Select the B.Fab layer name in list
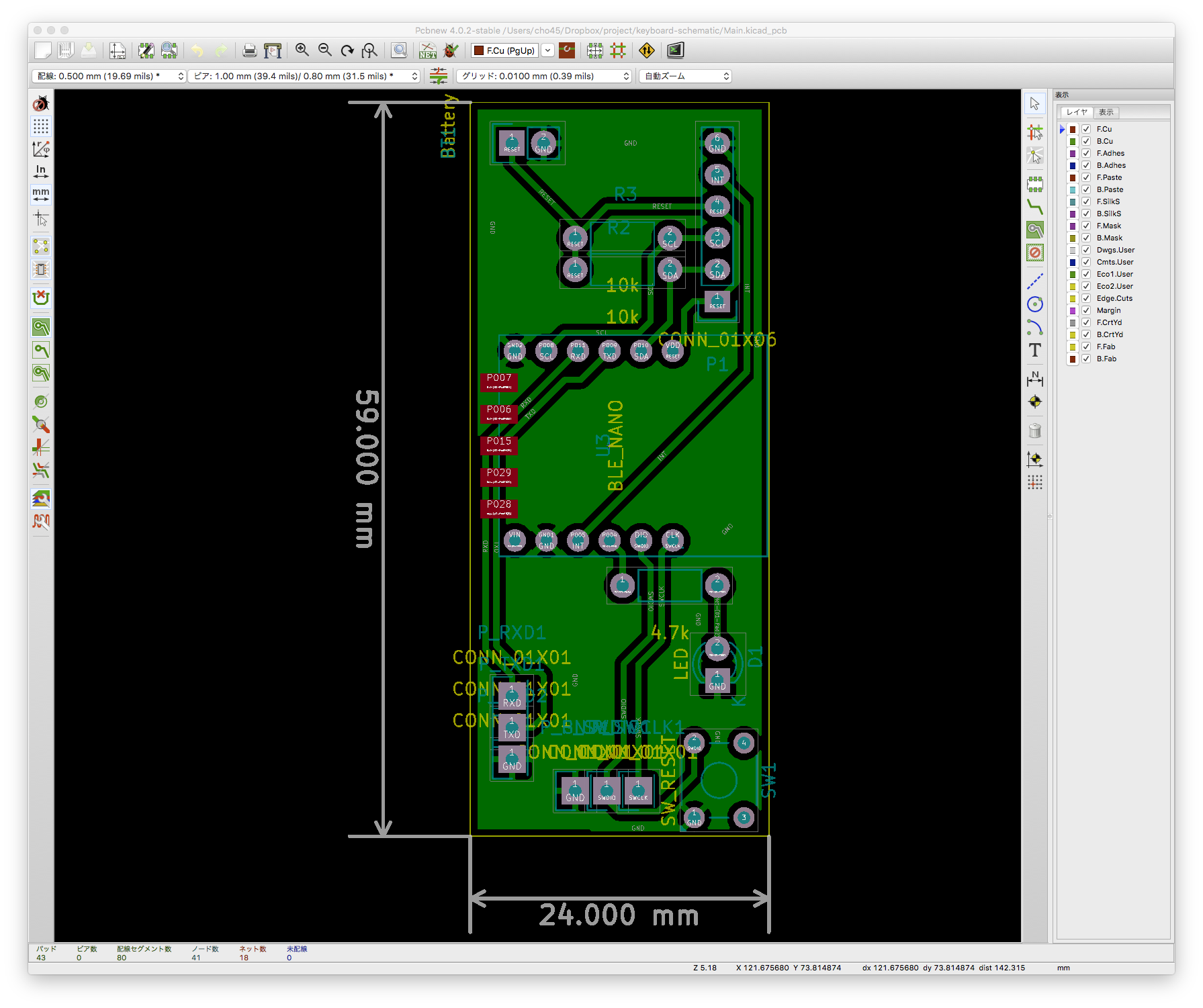The height and width of the screenshot is (1008, 1203). click(x=1106, y=359)
